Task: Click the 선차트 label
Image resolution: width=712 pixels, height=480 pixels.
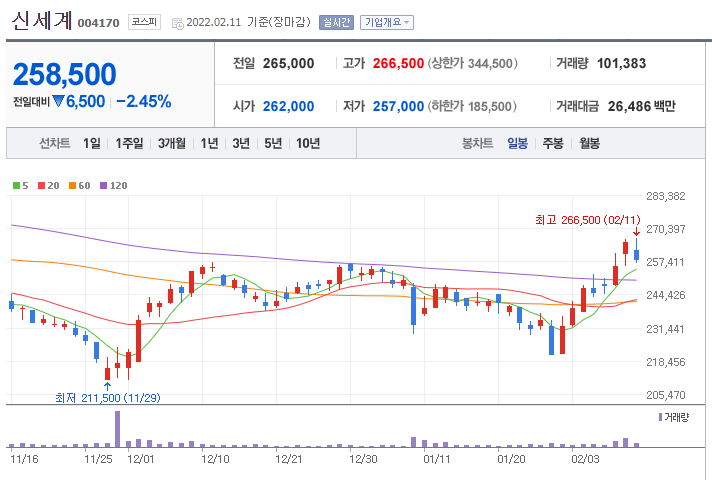Action: tap(54, 144)
